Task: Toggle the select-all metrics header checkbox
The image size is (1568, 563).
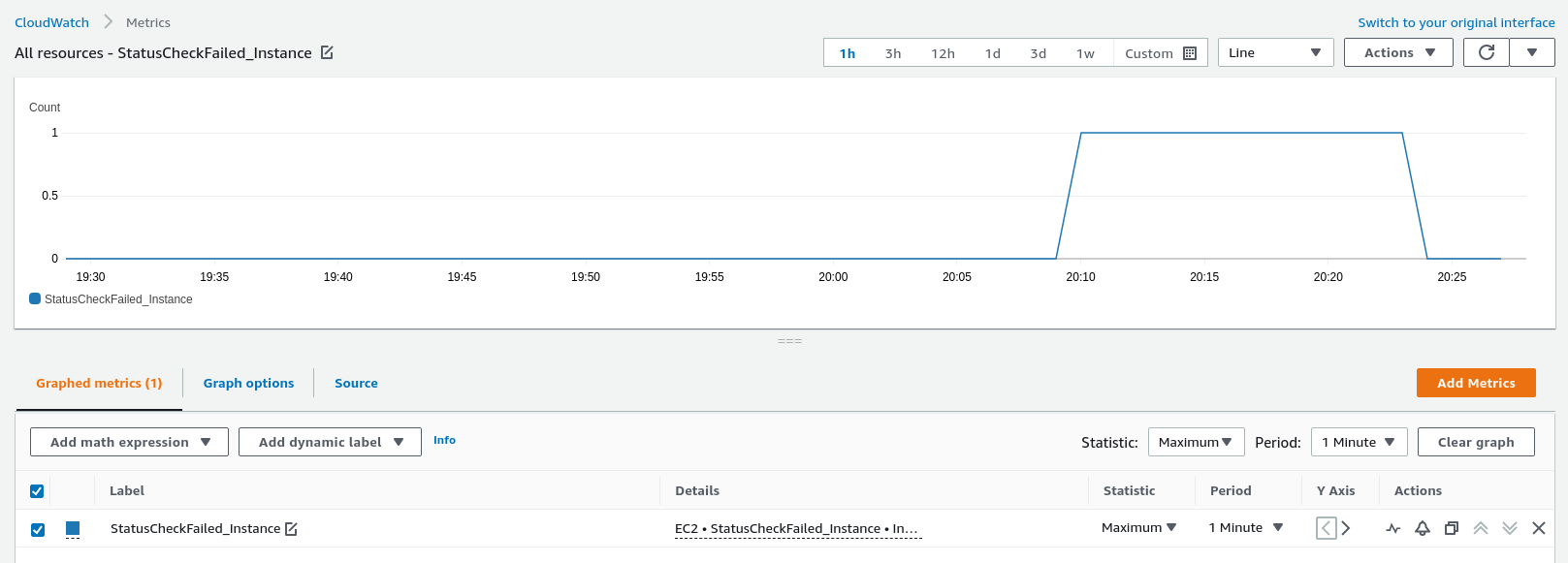Action: pyautogui.click(x=37, y=491)
